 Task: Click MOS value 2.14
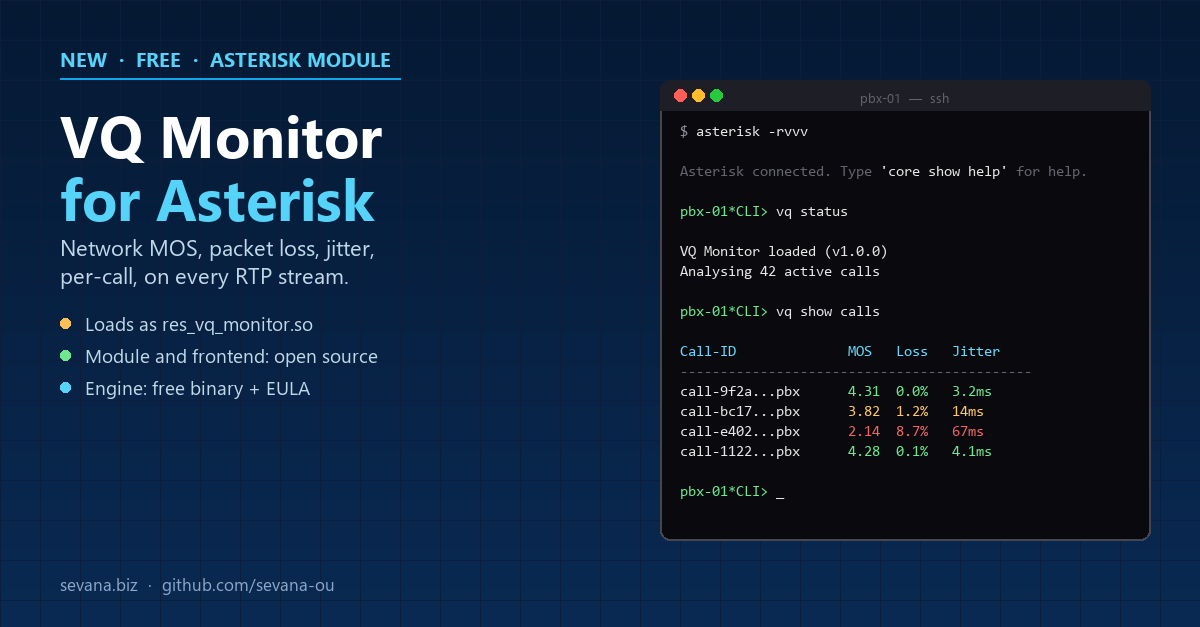(864, 431)
